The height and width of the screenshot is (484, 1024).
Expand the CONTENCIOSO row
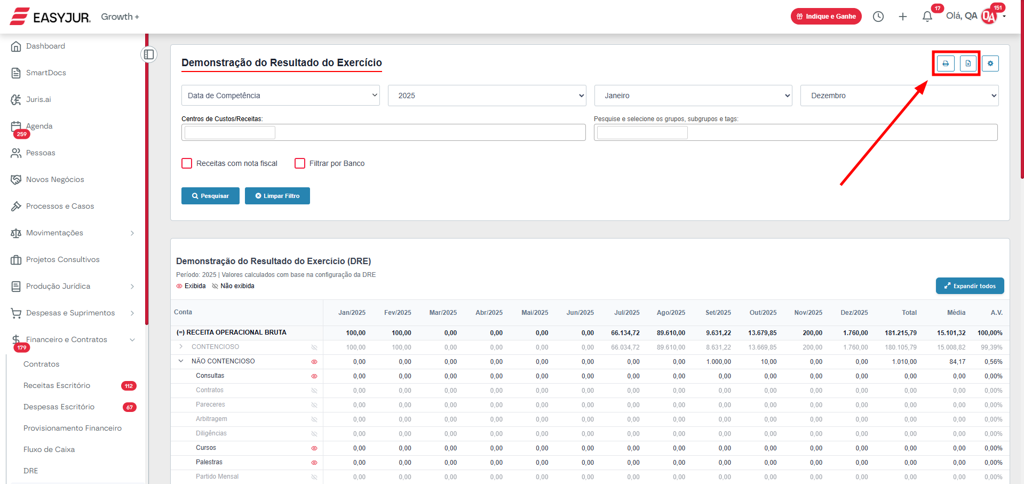[x=181, y=347]
